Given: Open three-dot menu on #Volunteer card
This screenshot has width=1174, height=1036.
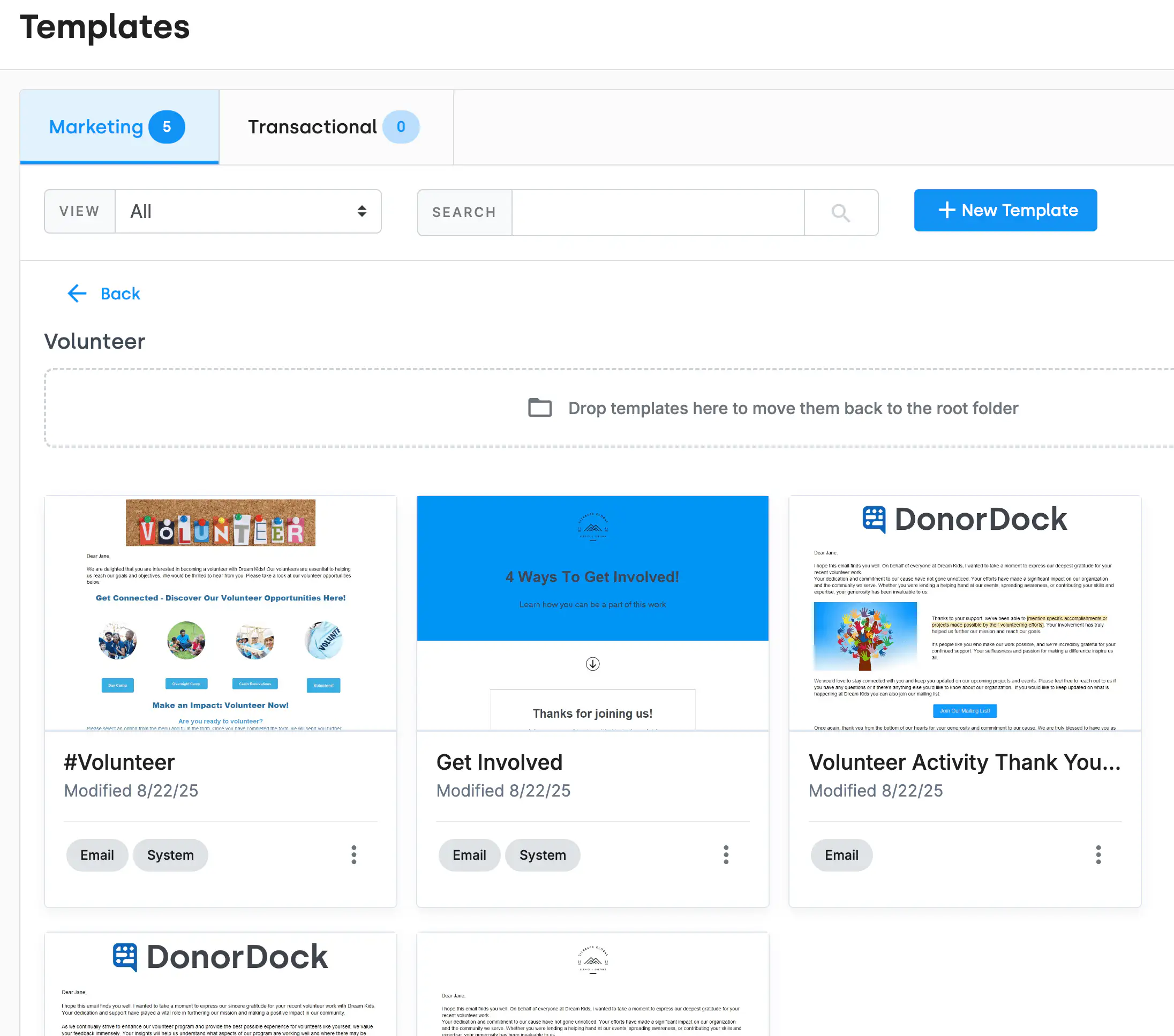Looking at the screenshot, I should [x=354, y=854].
